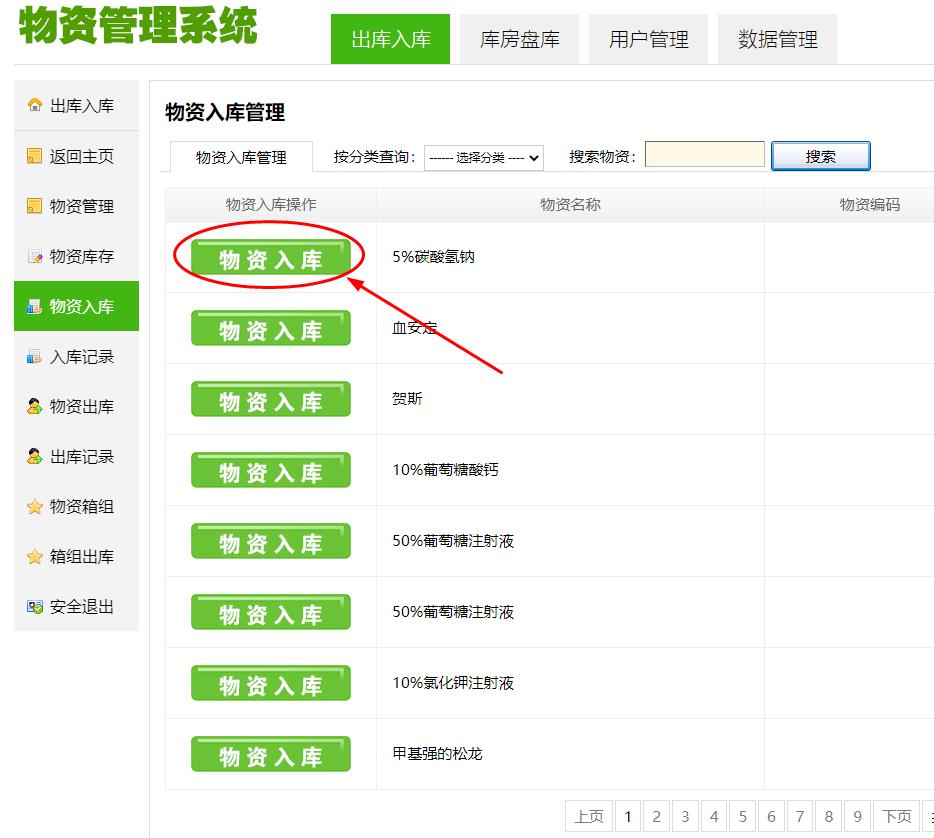Open 物资库存 in the sidebar

(x=76, y=257)
